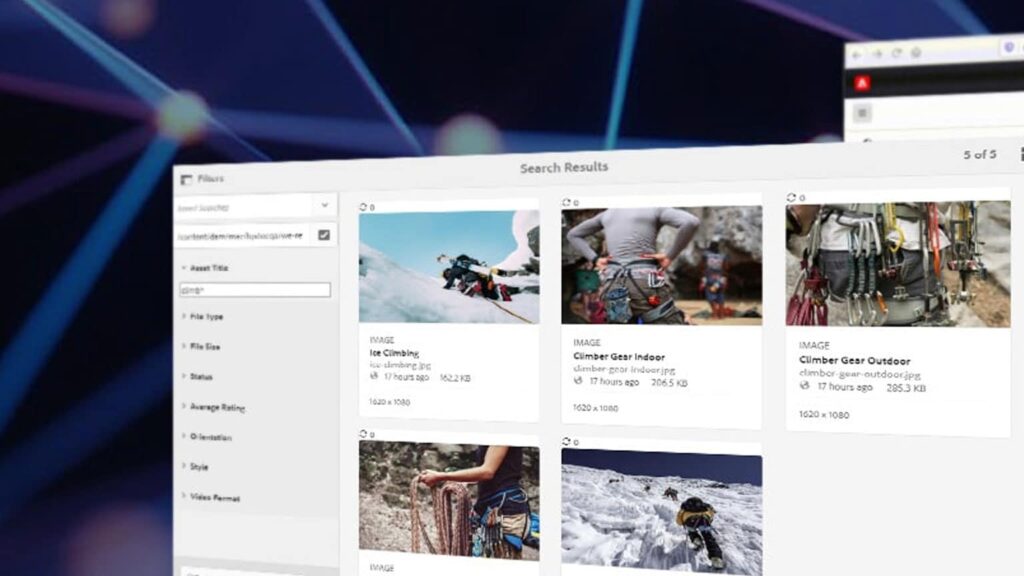Click the sync icon above Climber Gear Outdoor
This screenshot has width=1024, height=576.
coord(792,197)
